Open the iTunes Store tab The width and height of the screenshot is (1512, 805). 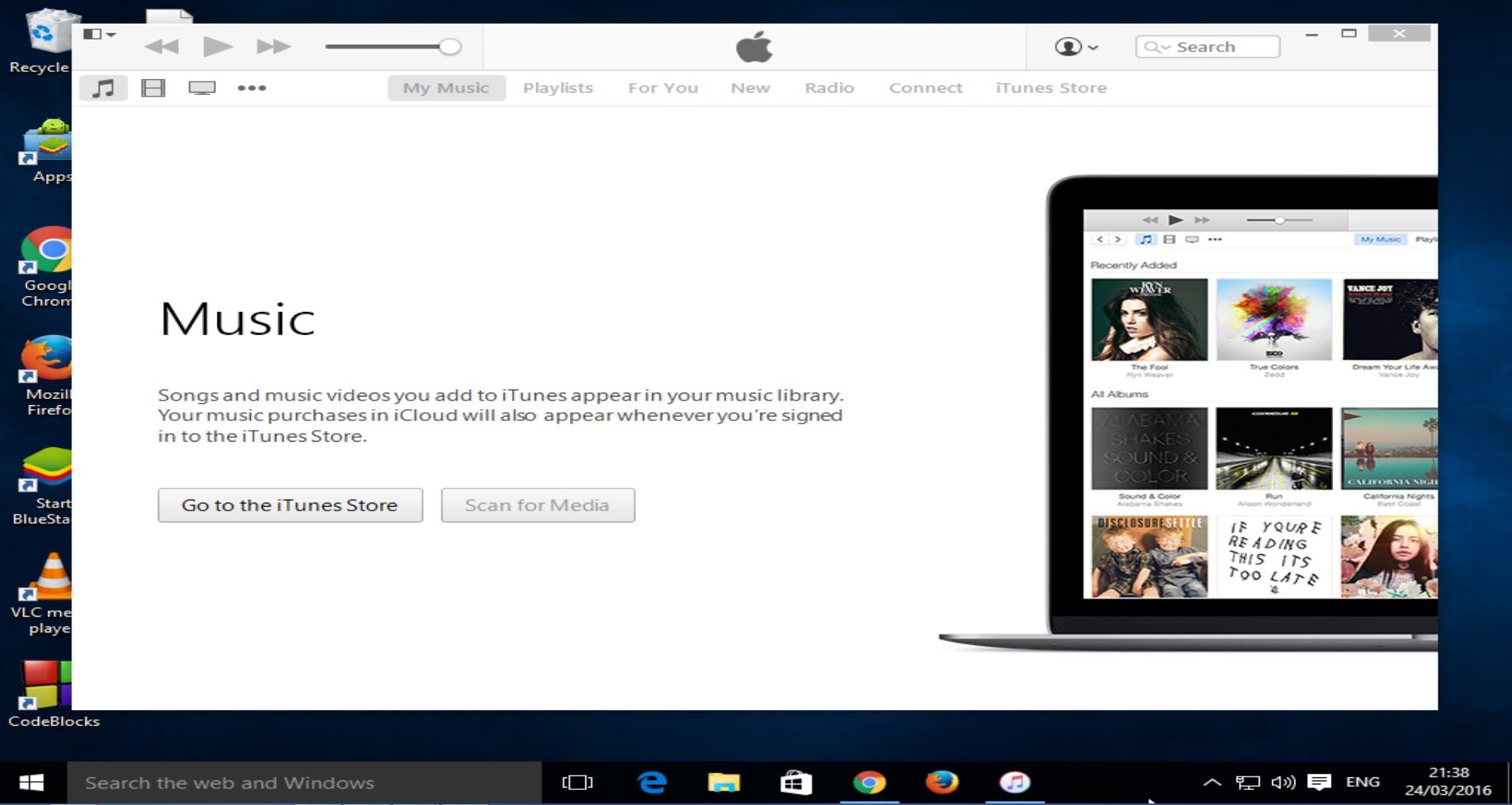[x=1050, y=88]
